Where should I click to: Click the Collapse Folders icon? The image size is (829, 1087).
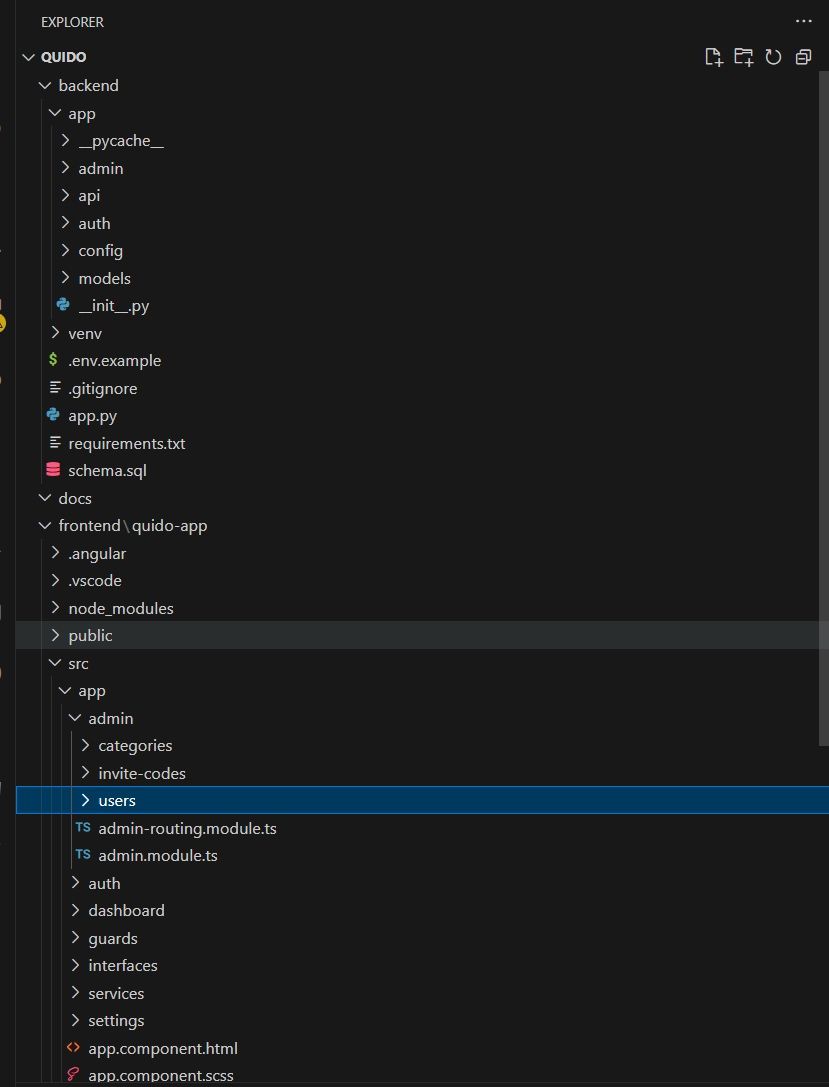coord(803,57)
